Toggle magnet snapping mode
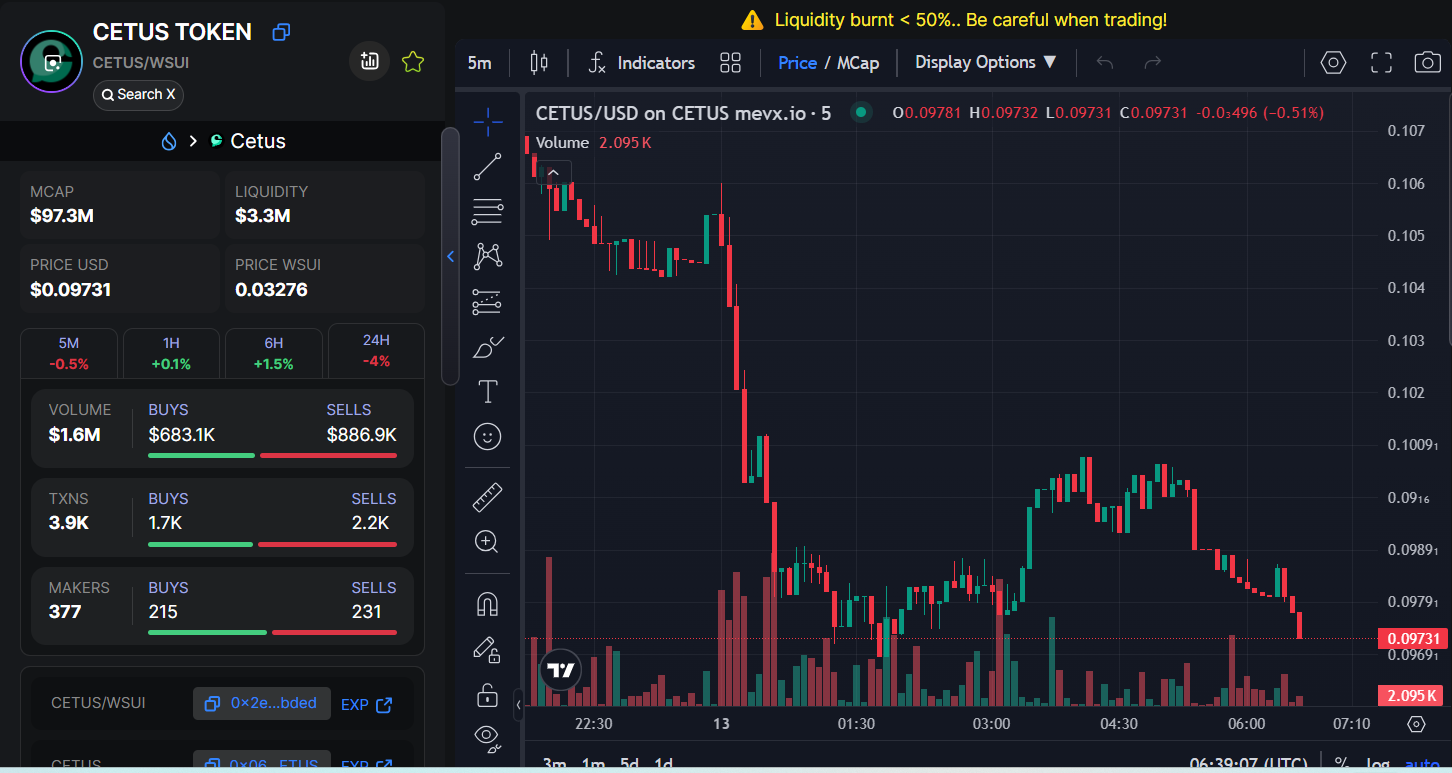This screenshot has height=773, width=1452. (x=488, y=604)
